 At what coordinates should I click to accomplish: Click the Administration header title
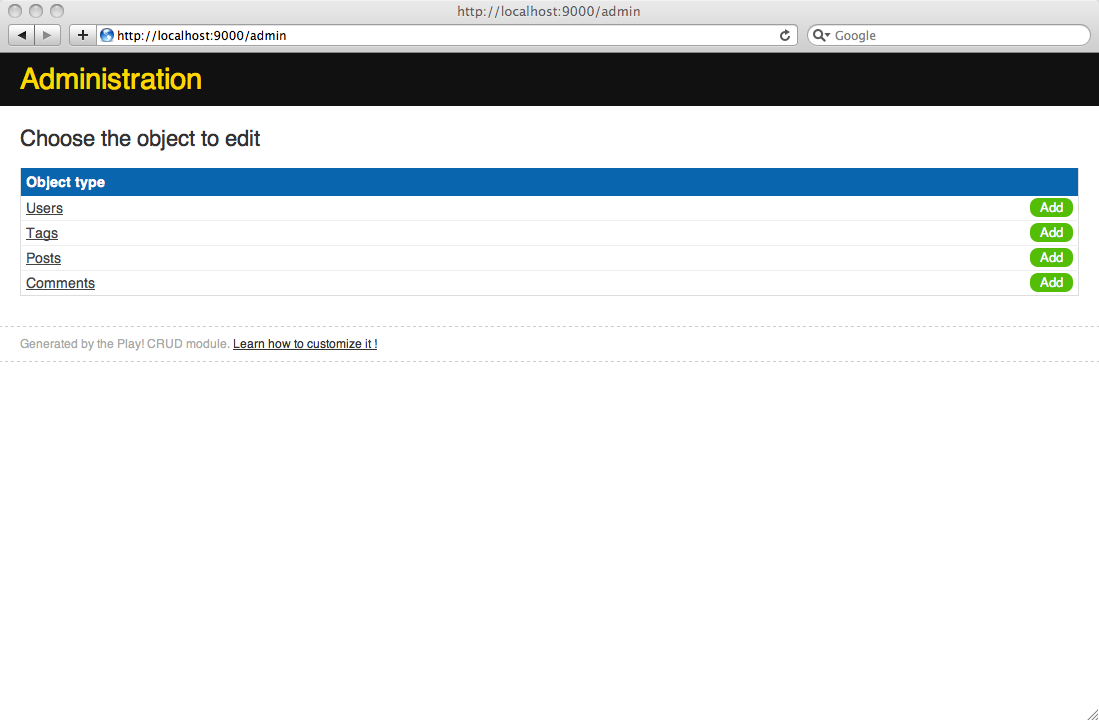111,79
